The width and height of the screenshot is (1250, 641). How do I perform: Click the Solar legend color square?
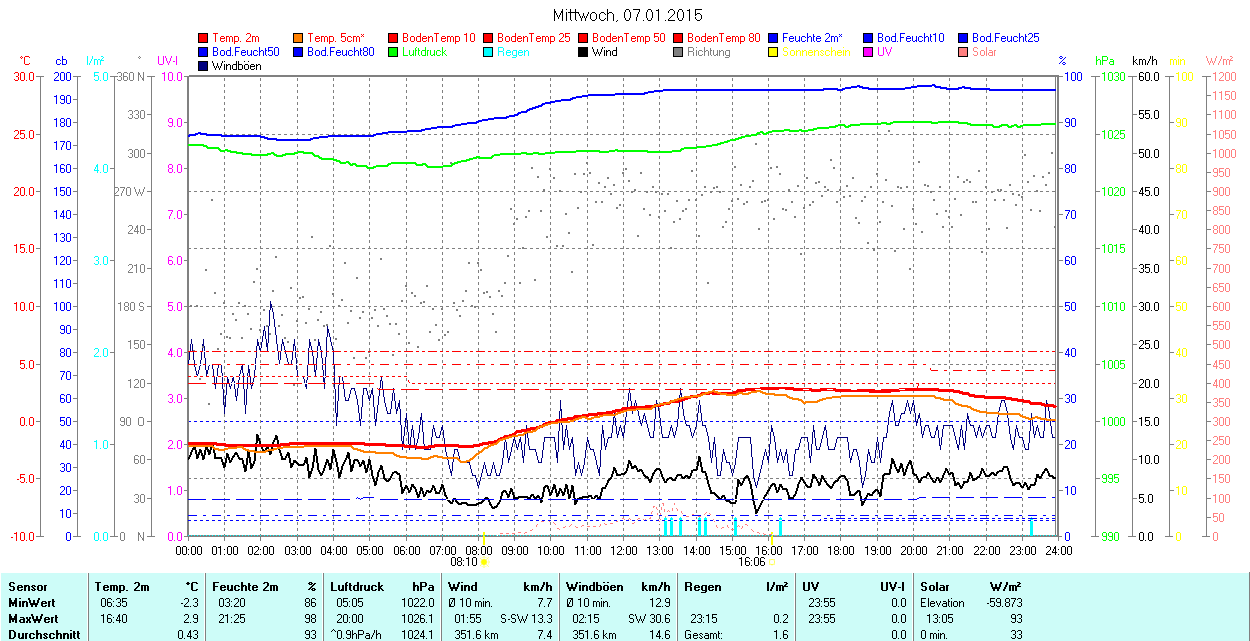(964, 52)
